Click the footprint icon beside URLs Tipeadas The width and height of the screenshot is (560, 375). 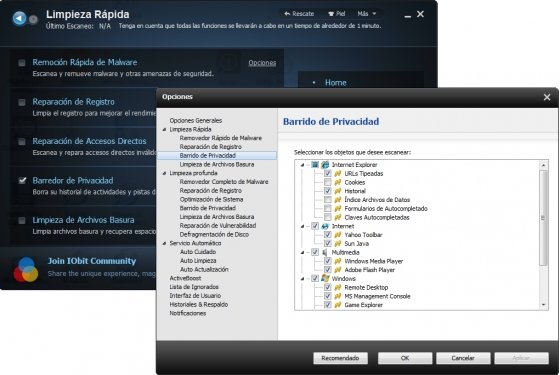[x=338, y=174]
